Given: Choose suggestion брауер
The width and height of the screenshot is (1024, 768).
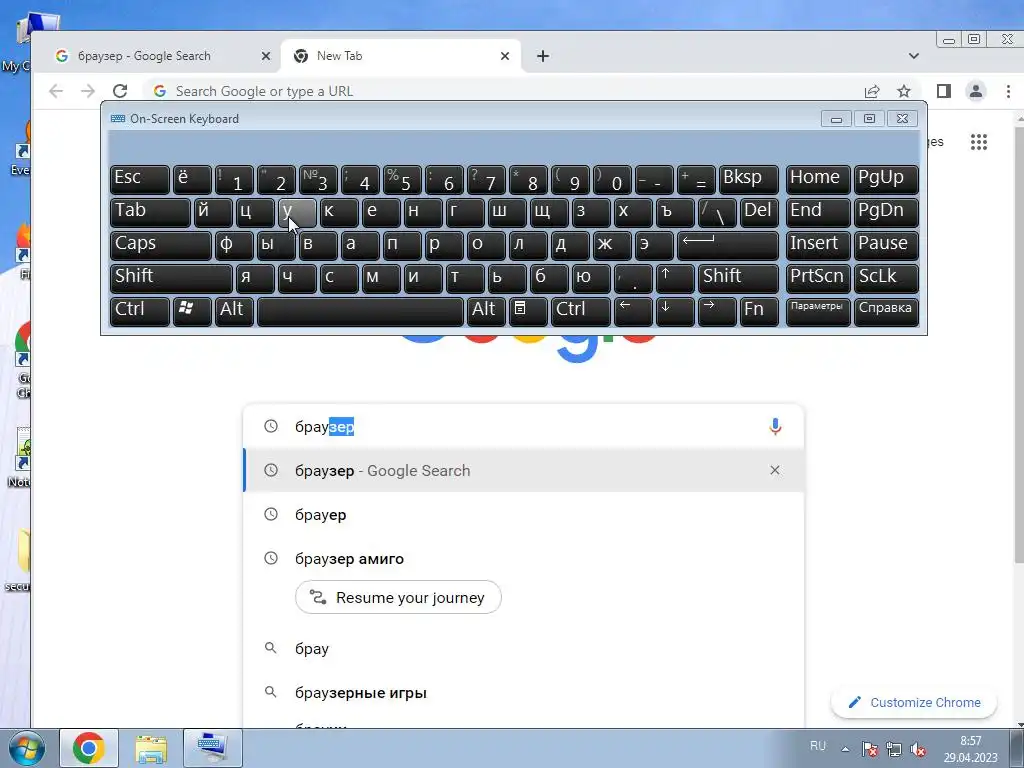Looking at the screenshot, I should 523,515.
